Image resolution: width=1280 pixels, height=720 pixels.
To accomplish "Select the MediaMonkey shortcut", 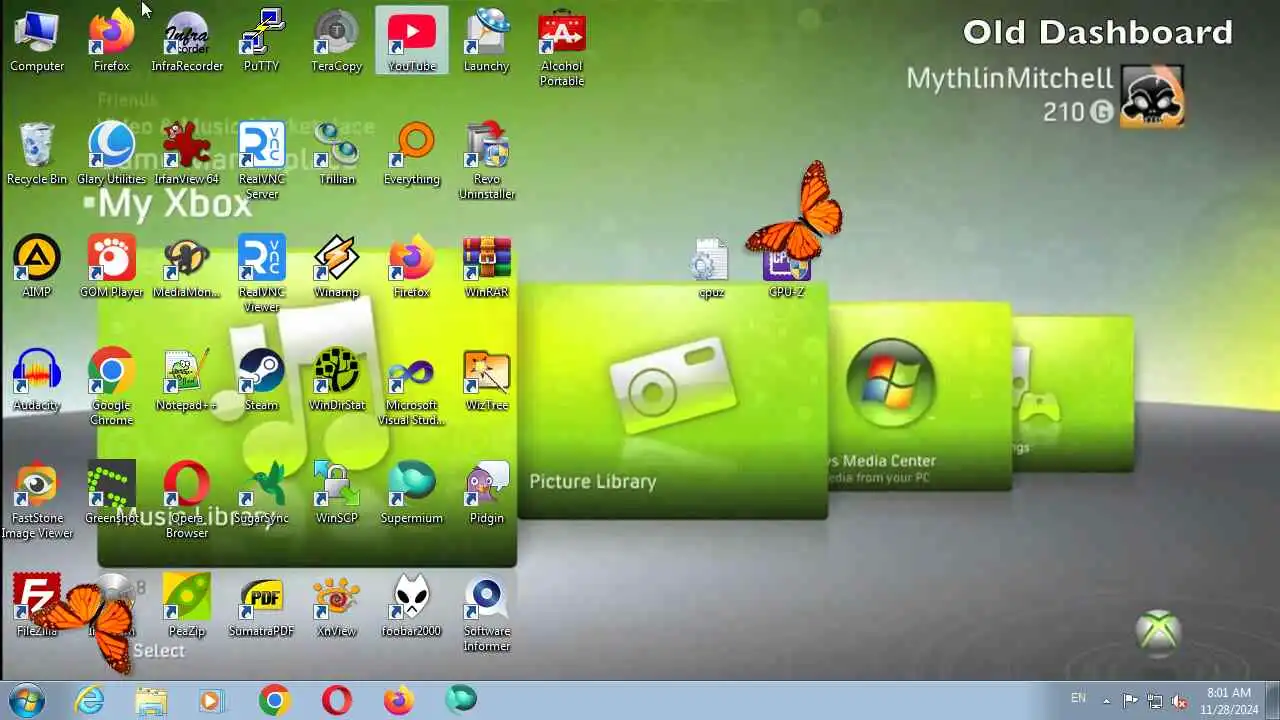I will (187, 268).
